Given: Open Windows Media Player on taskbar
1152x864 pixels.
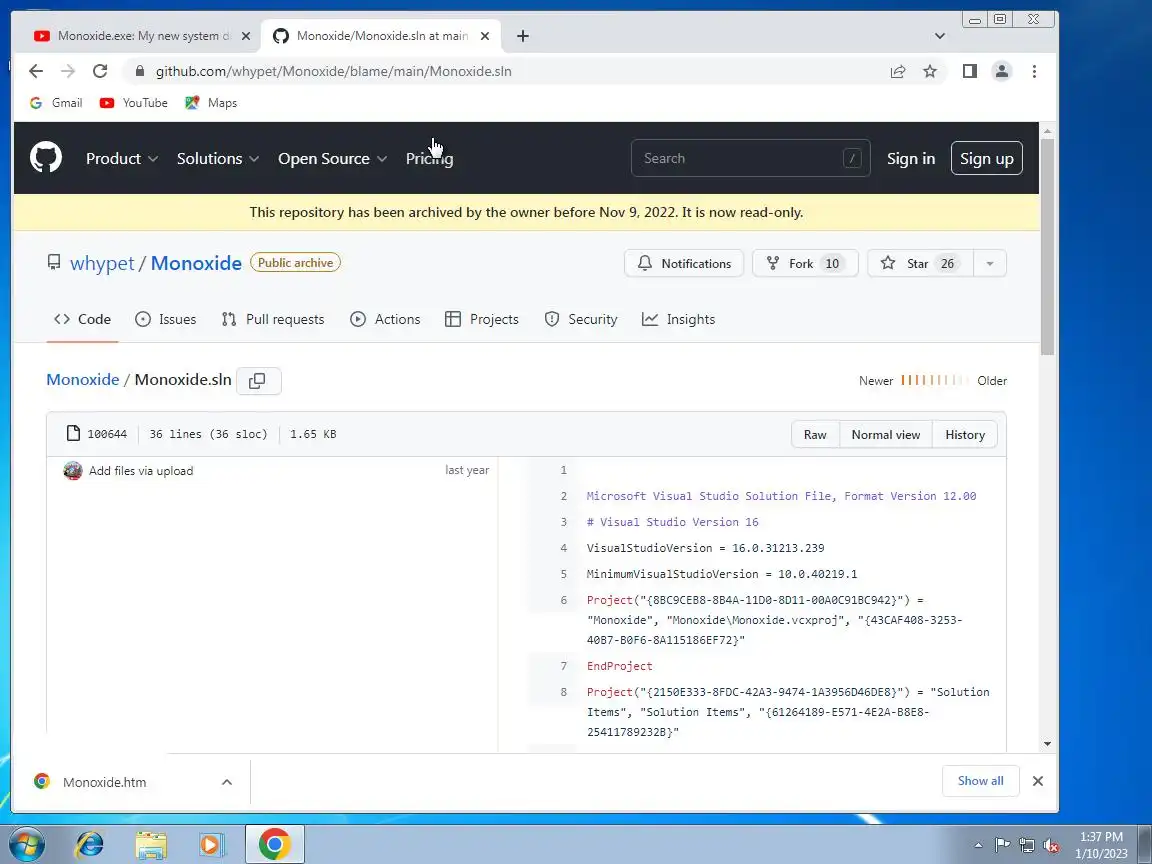Looking at the screenshot, I should pos(212,845).
